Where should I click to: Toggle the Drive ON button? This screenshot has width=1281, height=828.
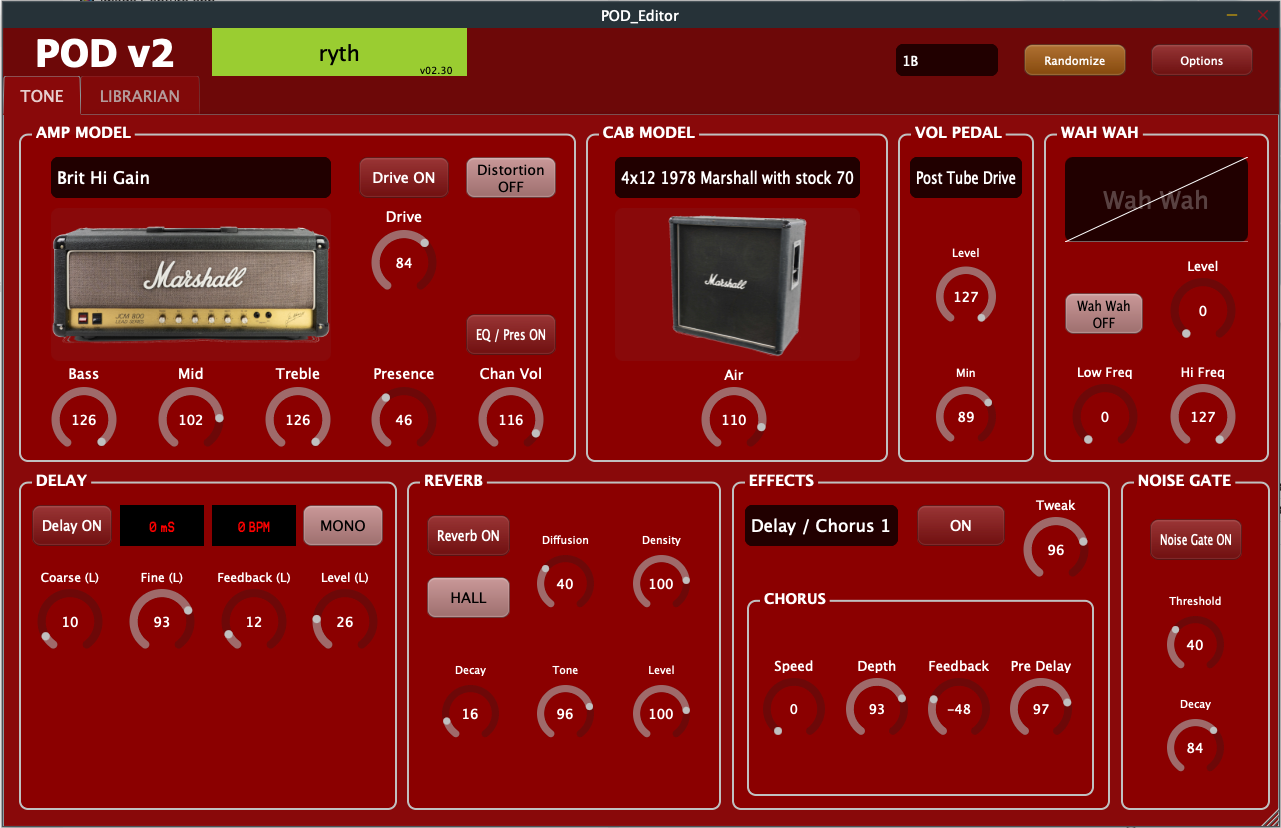[x=404, y=178]
